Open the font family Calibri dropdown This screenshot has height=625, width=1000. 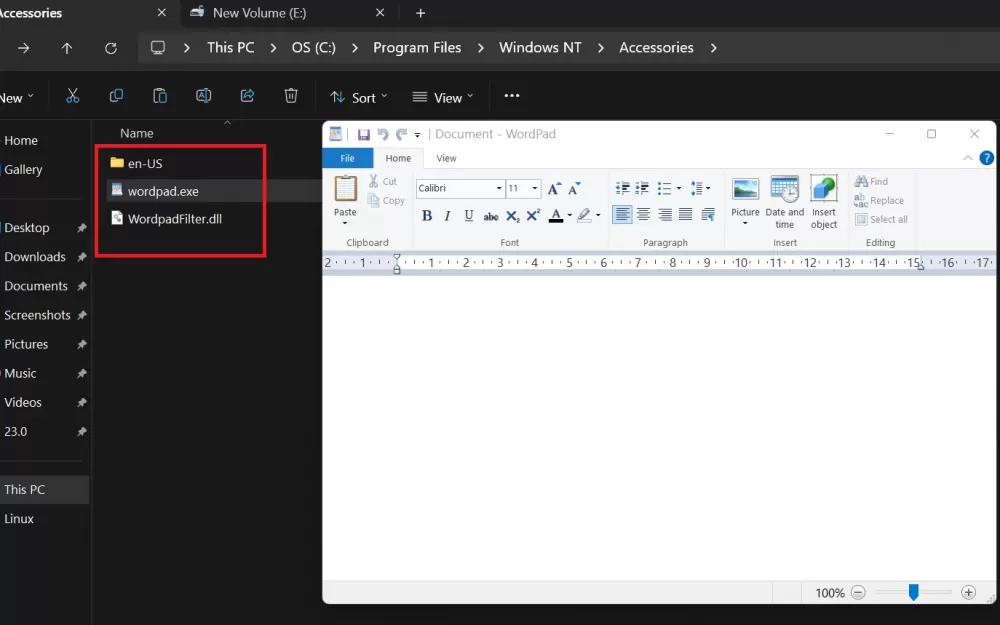[x=499, y=188]
